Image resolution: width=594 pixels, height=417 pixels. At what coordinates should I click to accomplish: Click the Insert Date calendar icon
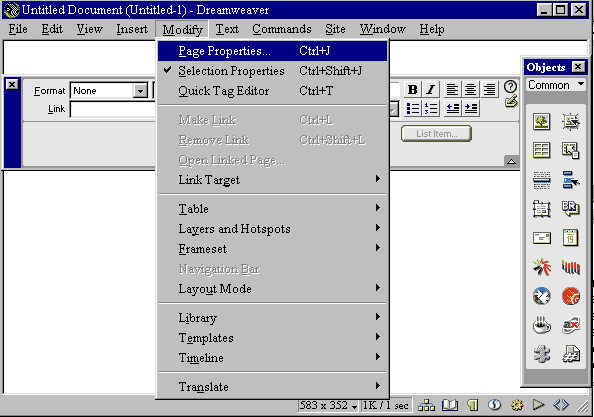[x=571, y=238]
